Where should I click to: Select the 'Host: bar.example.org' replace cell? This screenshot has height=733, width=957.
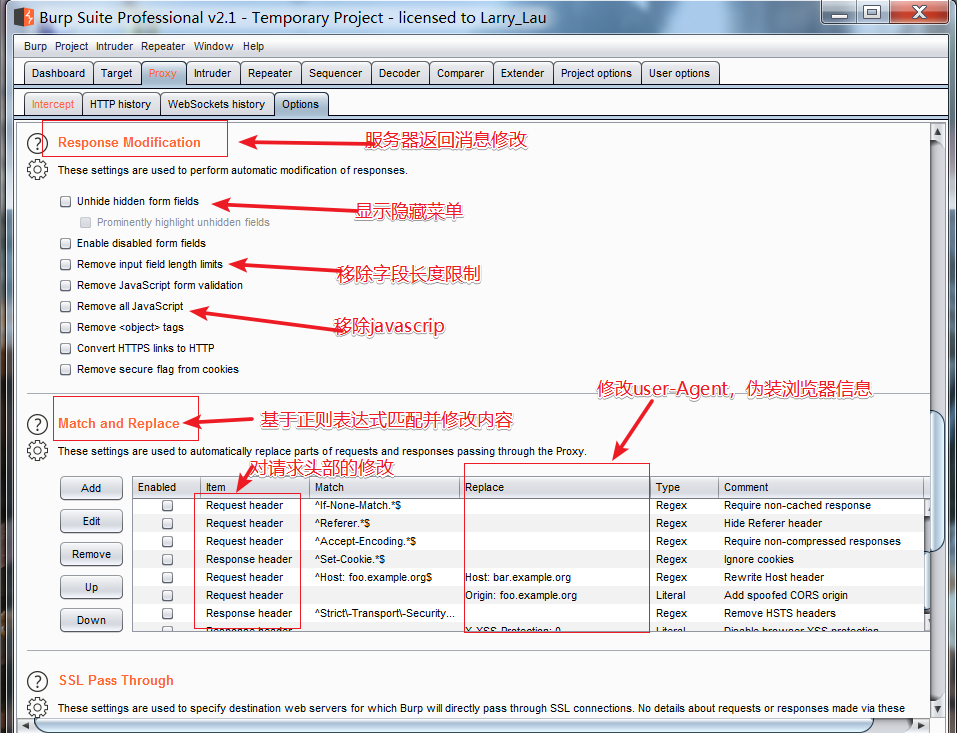[x=554, y=577]
